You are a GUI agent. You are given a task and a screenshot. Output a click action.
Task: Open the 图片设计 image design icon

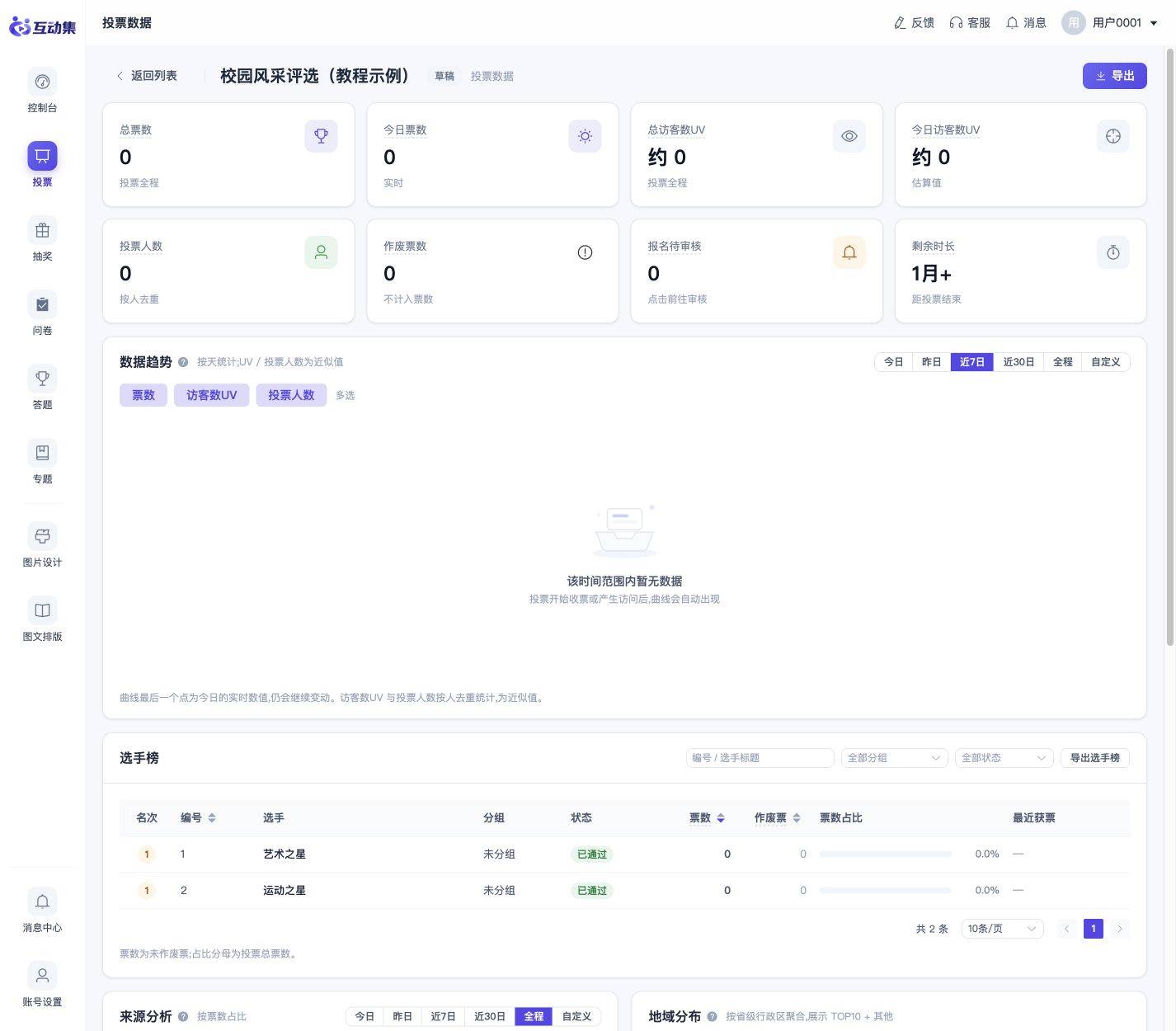[42, 536]
